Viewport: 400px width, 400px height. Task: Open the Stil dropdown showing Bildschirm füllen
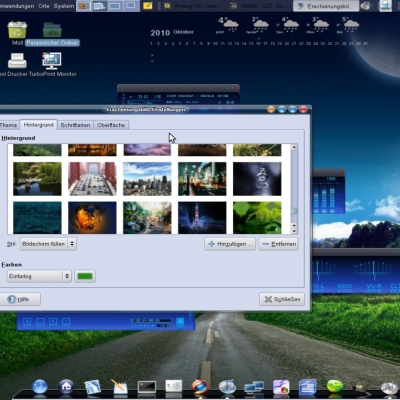click(x=48, y=244)
